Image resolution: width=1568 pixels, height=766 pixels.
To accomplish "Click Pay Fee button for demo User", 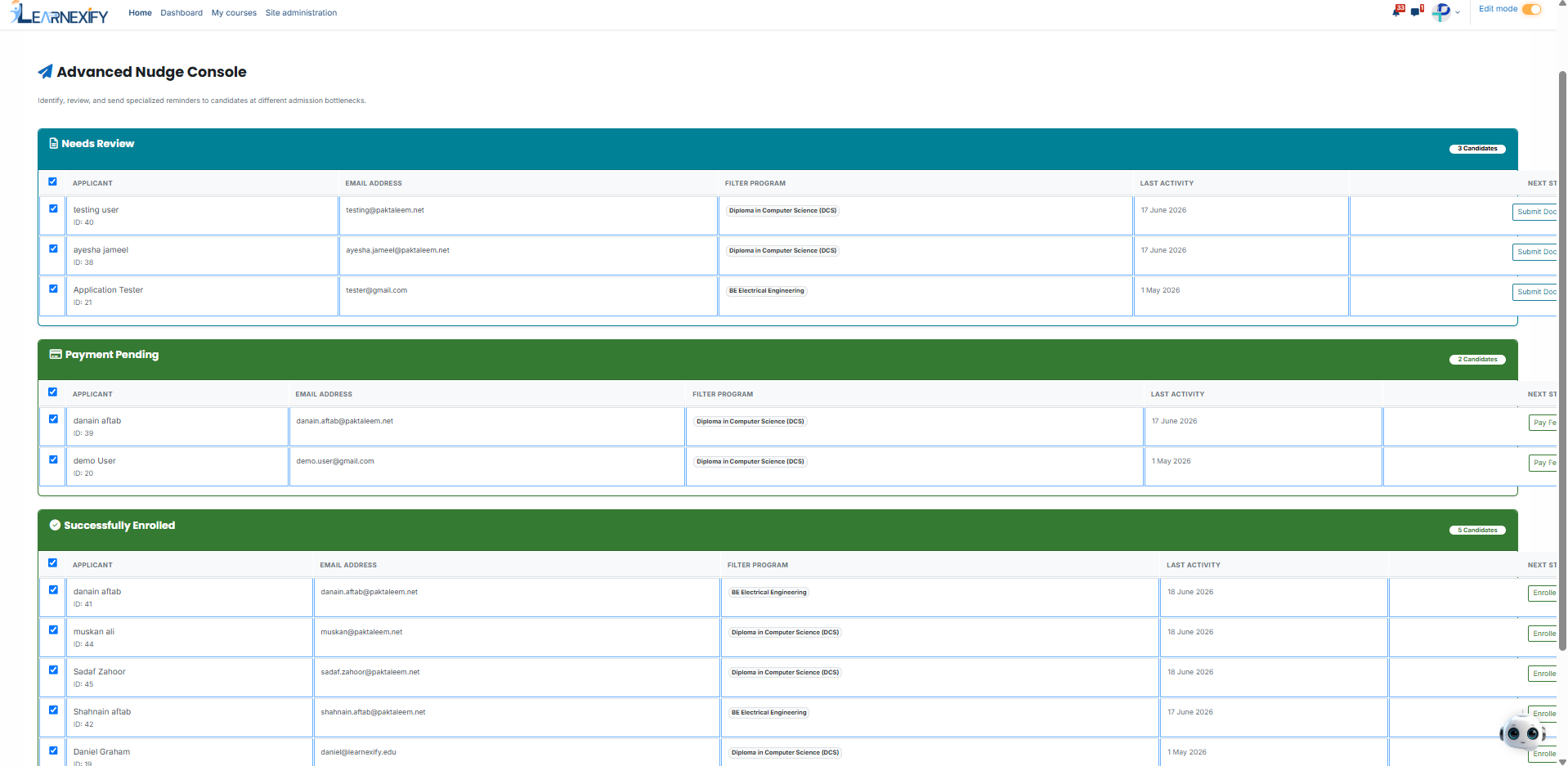I will click(x=1543, y=463).
